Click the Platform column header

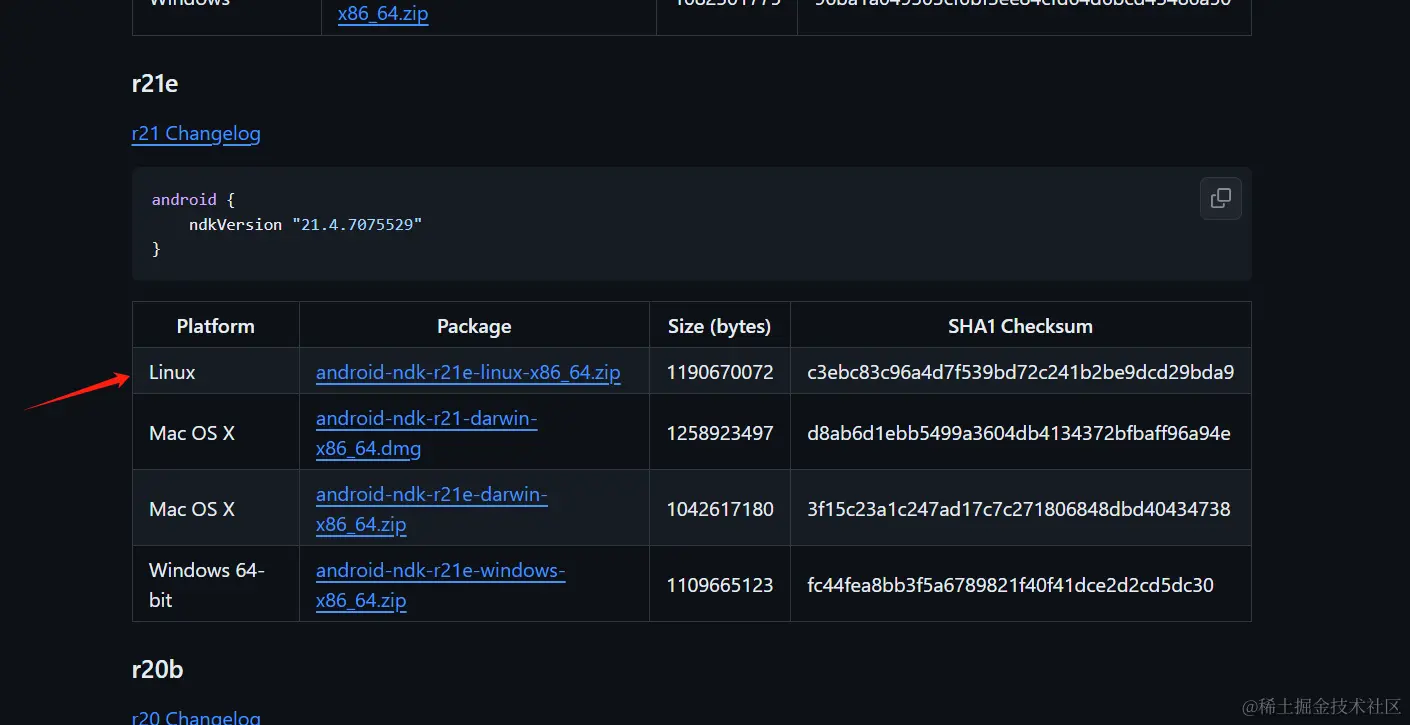pos(215,326)
